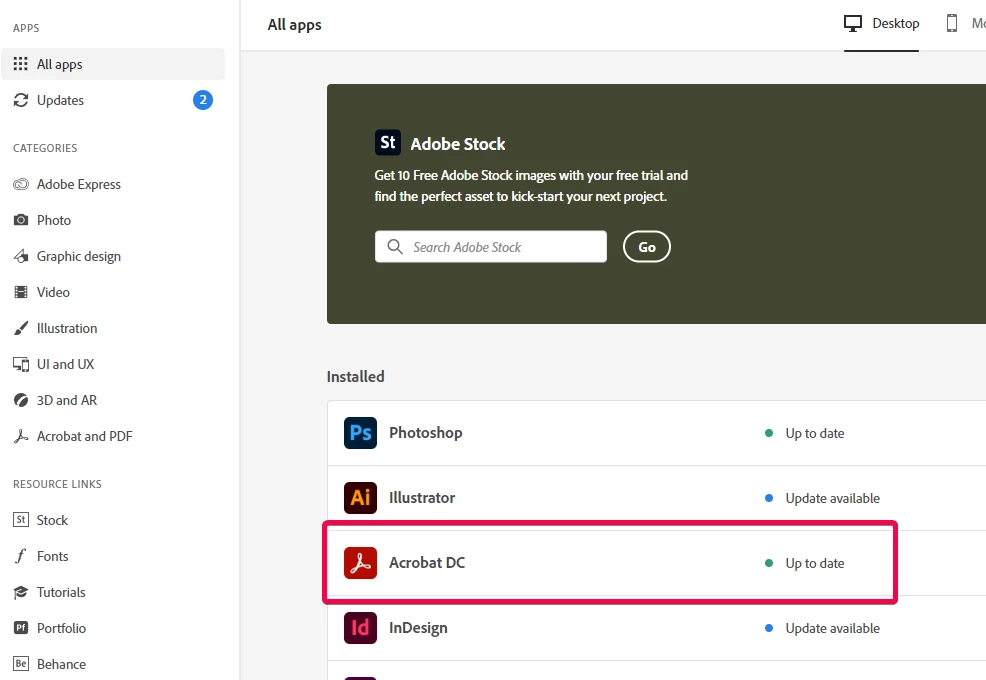The image size is (986, 680).
Task: Click the Search Adobe Stock field
Action: (x=490, y=247)
